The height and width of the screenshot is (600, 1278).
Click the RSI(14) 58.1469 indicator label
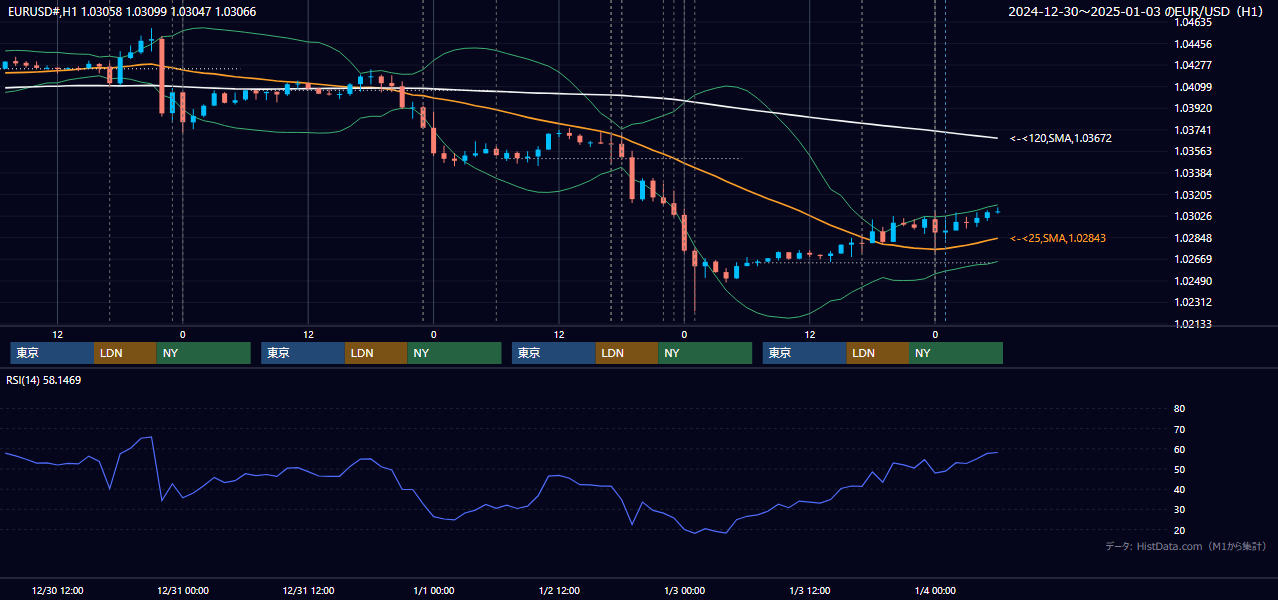tap(44, 380)
